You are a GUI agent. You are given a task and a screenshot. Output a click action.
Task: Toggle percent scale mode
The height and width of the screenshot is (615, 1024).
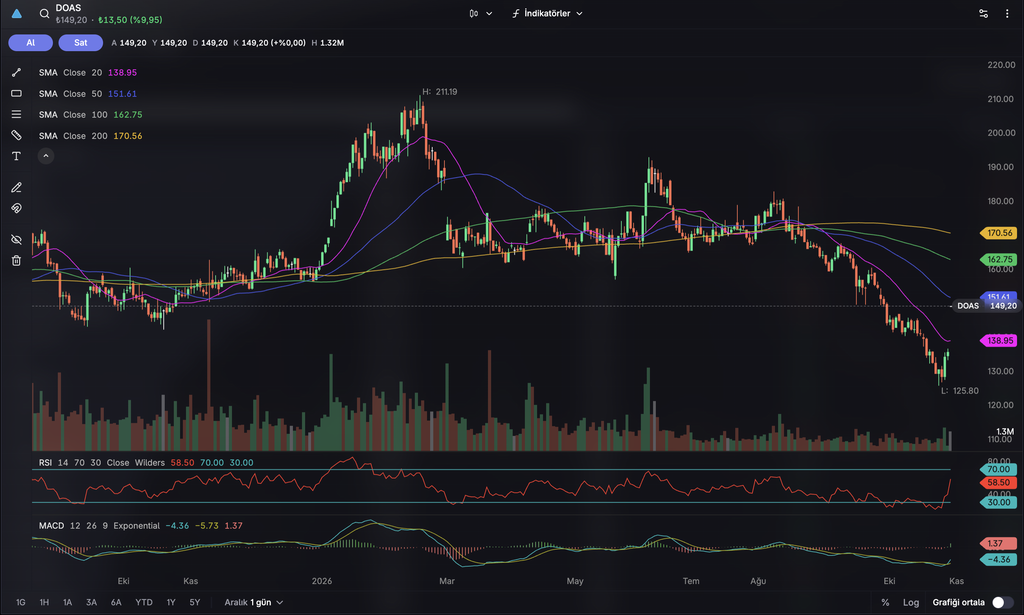pyautogui.click(x=885, y=603)
